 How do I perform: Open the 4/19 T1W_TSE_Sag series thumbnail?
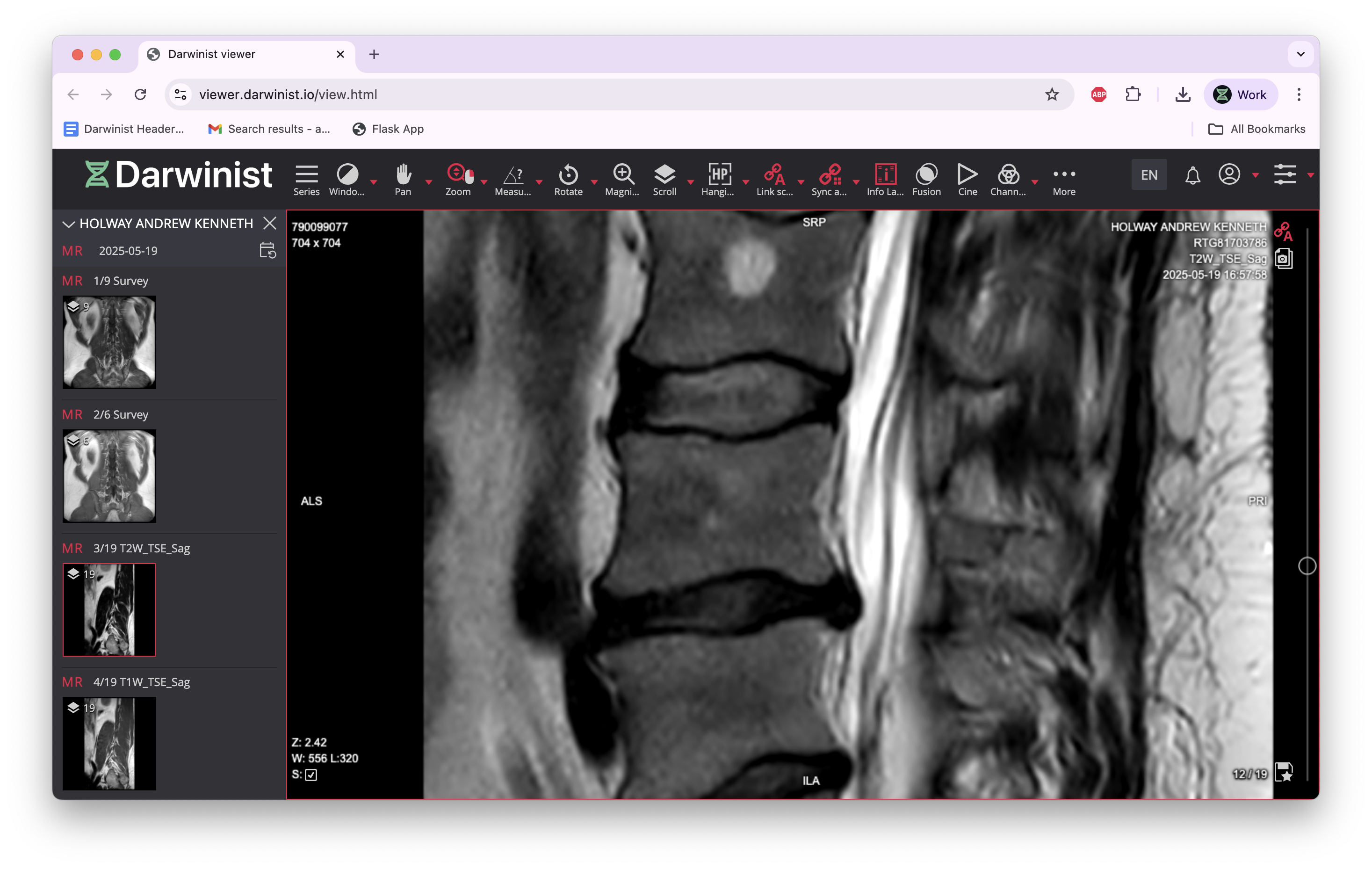(x=109, y=744)
